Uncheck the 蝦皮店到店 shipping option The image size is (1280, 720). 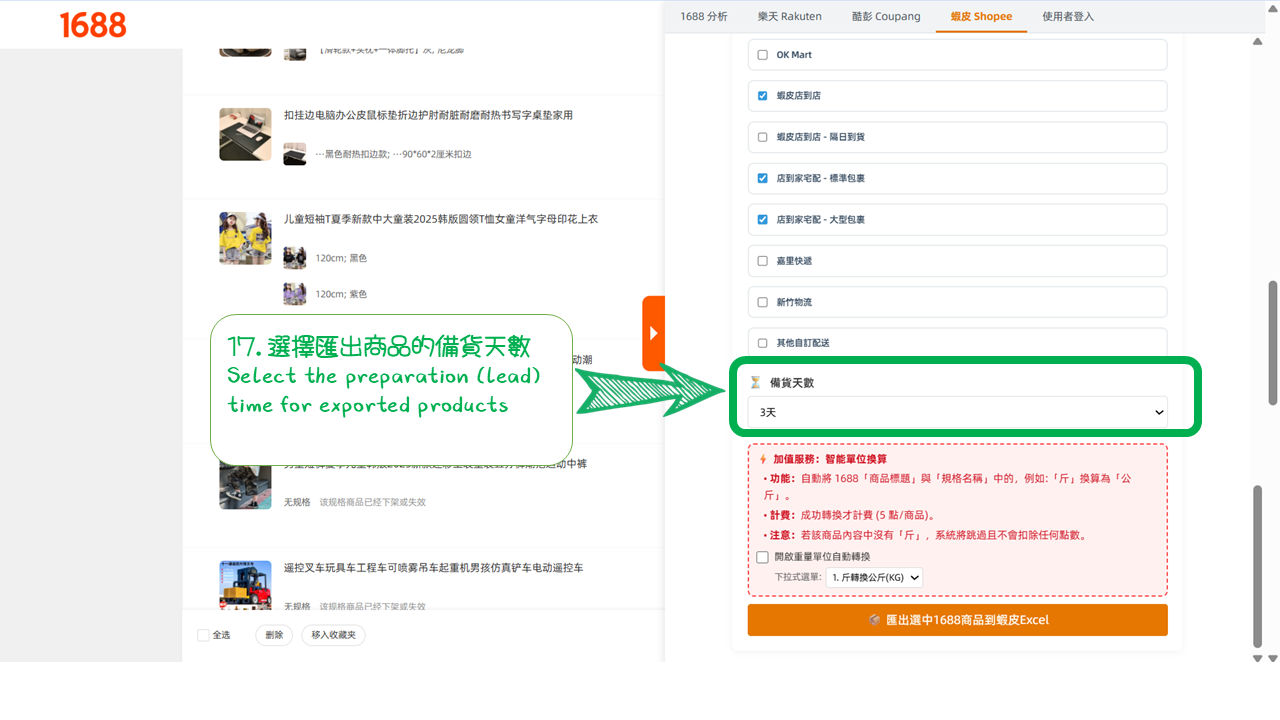pyautogui.click(x=761, y=95)
